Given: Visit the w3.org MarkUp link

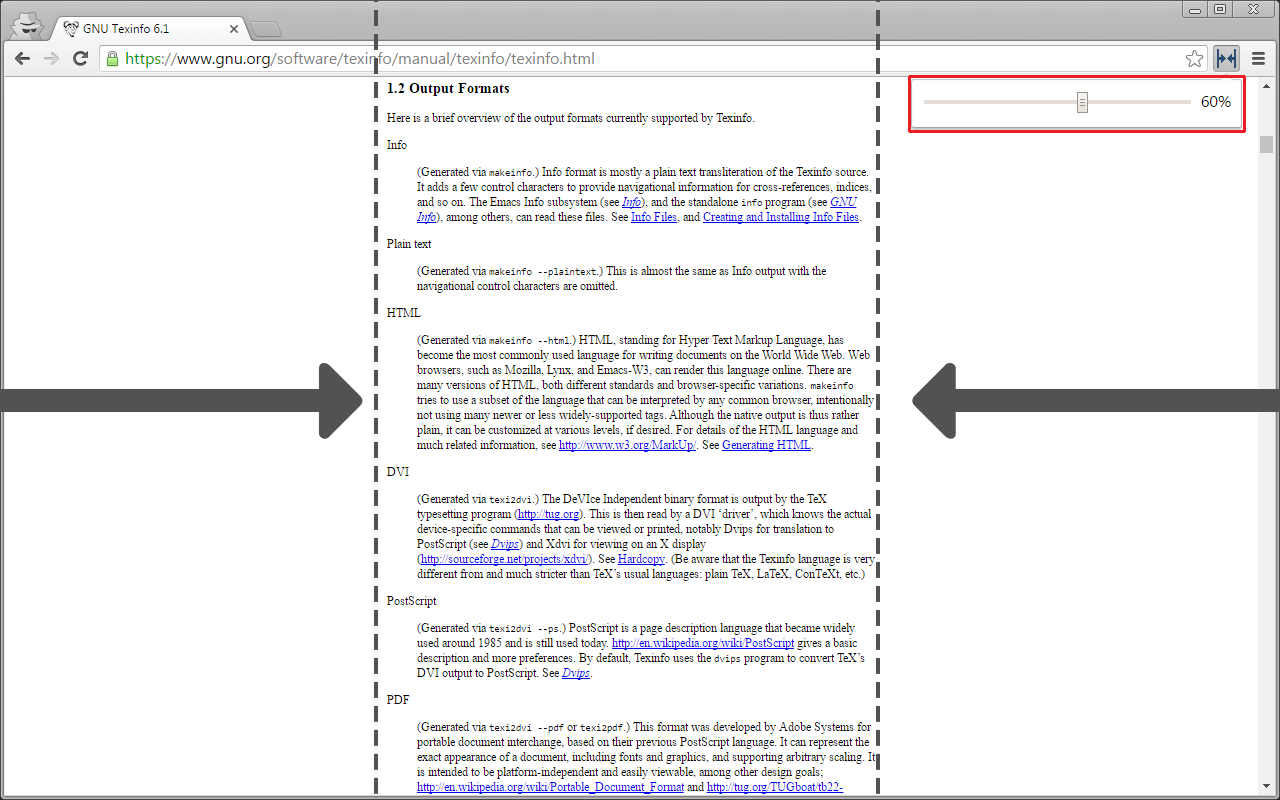Looking at the screenshot, I should pos(627,445).
